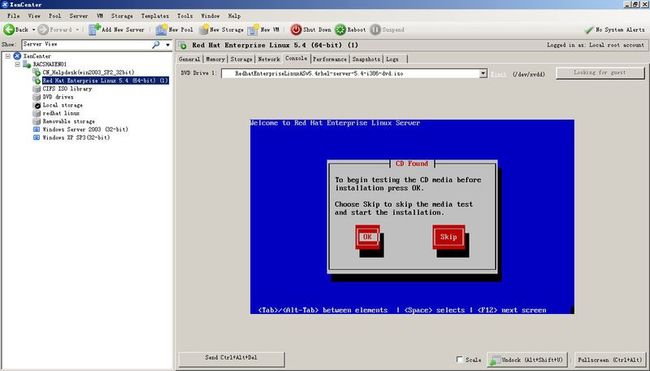Click OK in the CD Found dialog
Image resolution: width=650 pixels, height=371 pixels.
(x=367, y=237)
